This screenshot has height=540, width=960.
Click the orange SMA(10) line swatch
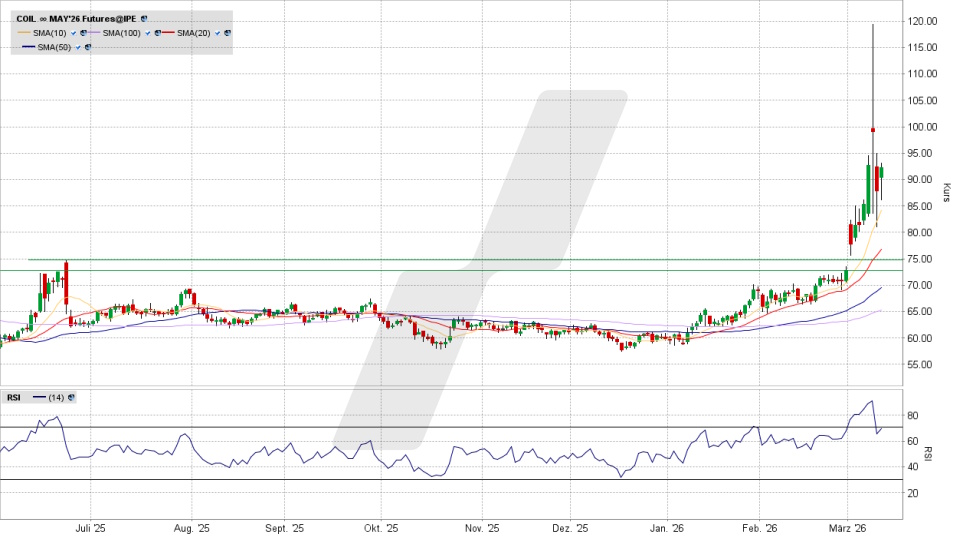[25, 33]
